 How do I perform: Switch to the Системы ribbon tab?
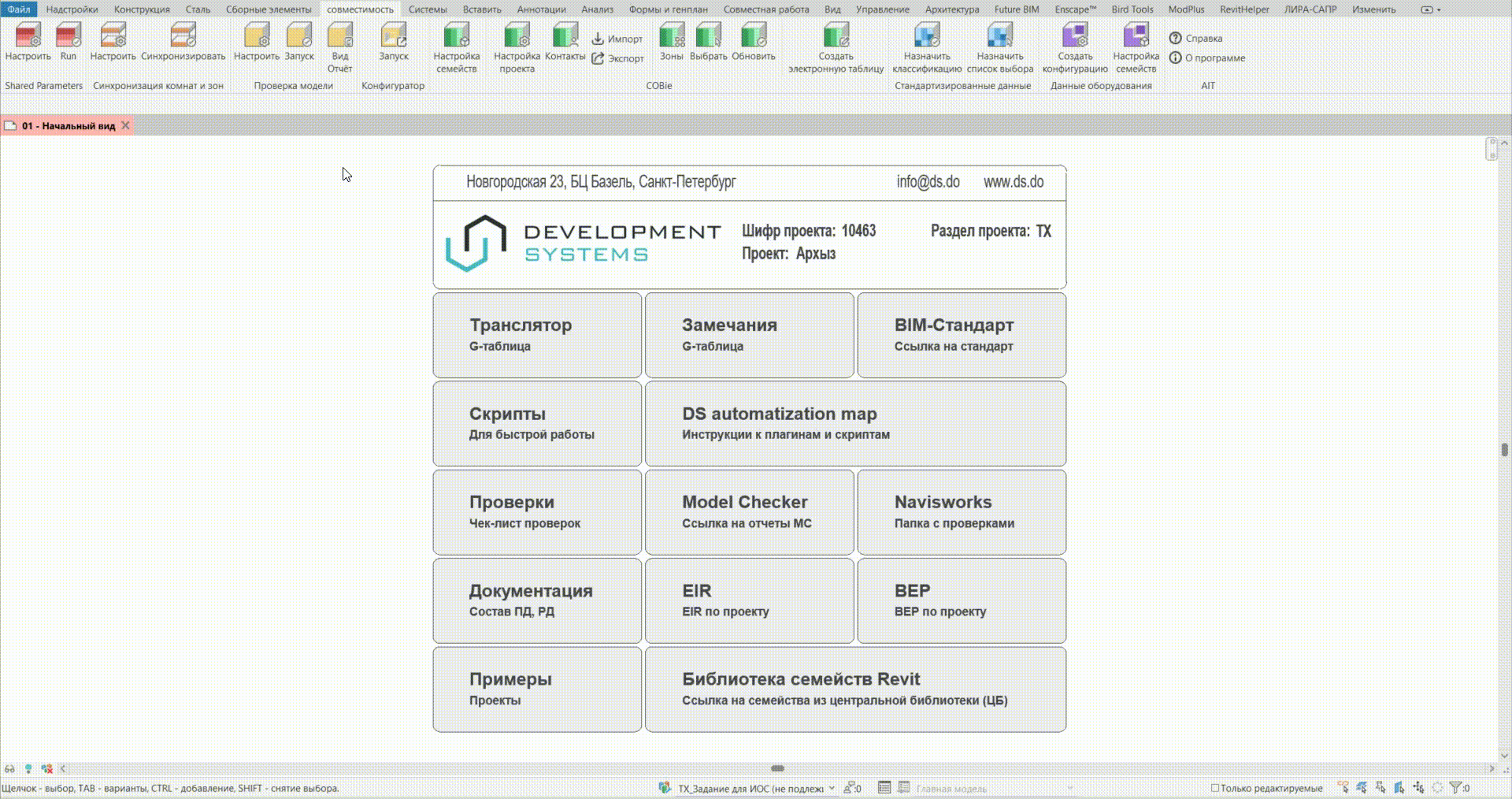tap(427, 9)
